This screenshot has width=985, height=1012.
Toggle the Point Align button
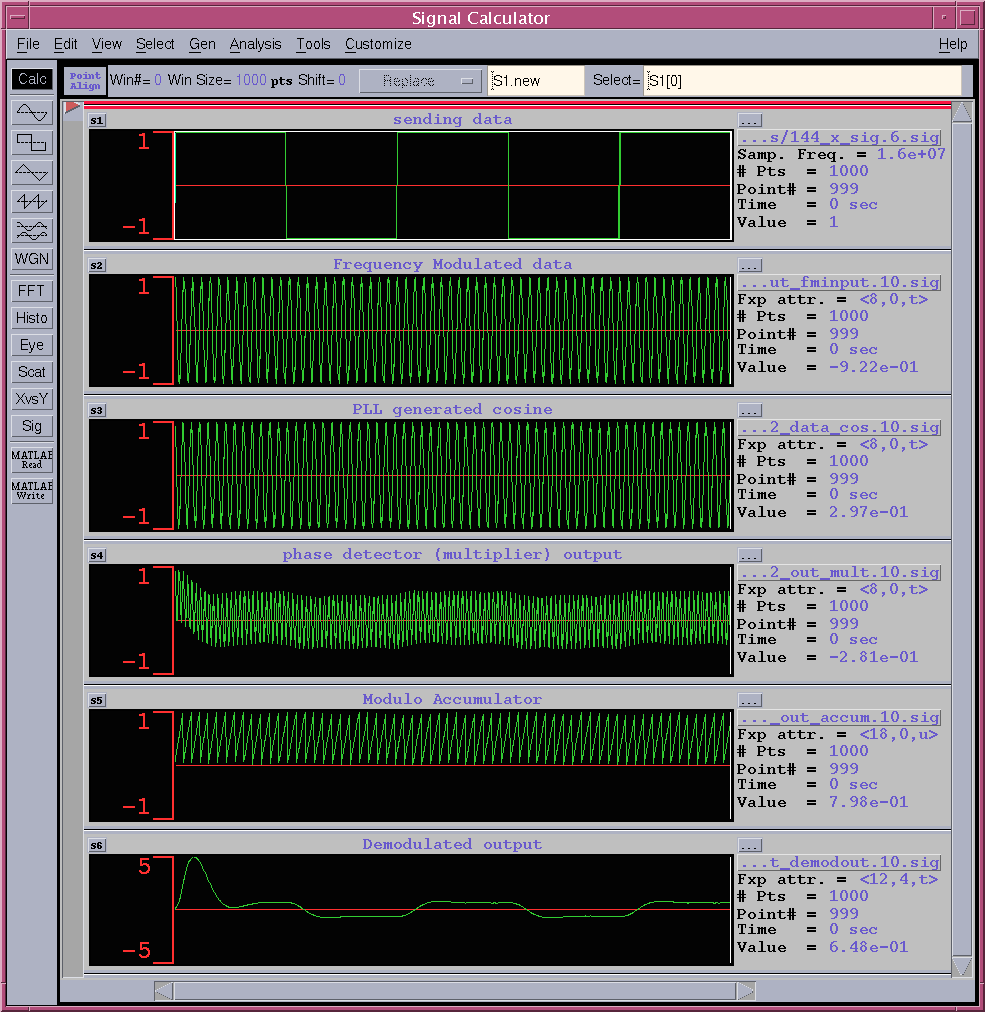tap(85, 81)
